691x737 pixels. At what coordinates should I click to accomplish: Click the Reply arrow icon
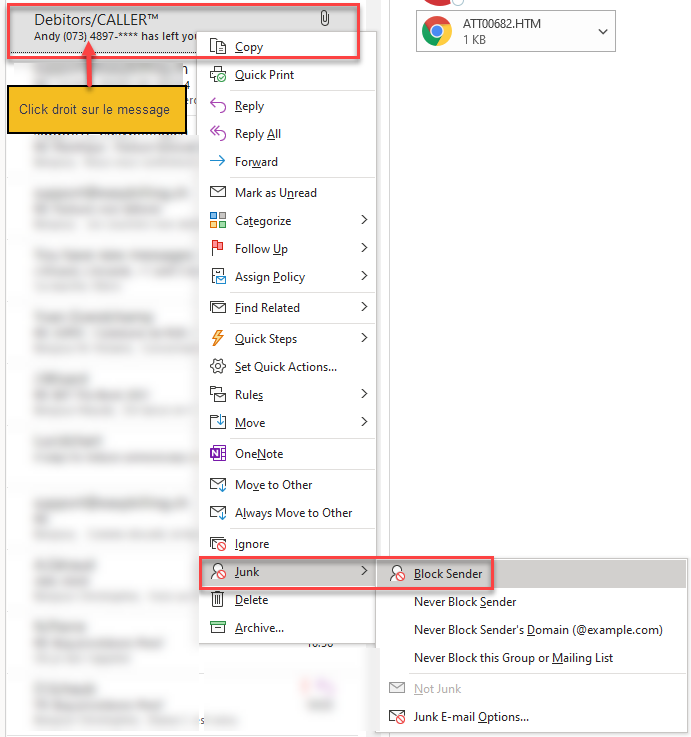[x=218, y=106]
